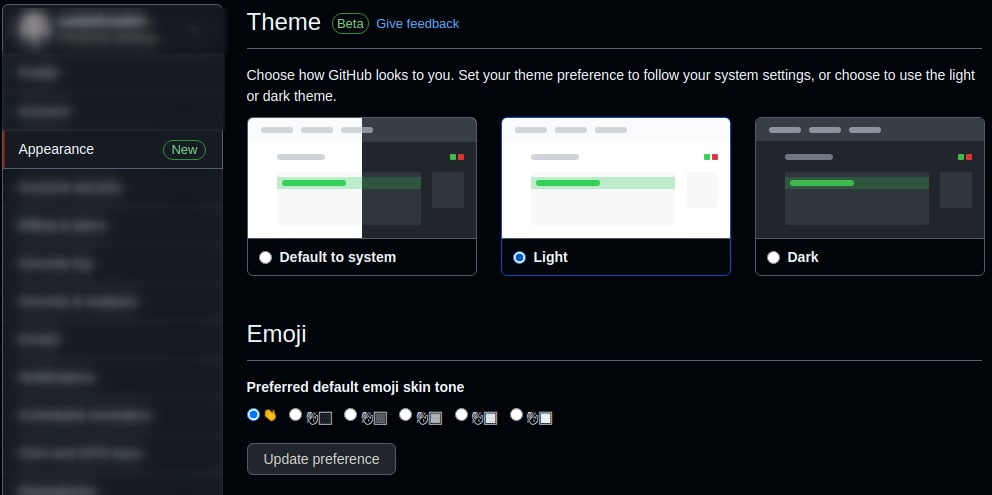Image resolution: width=992 pixels, height=495 pixels.
Task: Click the Update preference button
Action: click(321, 459)
